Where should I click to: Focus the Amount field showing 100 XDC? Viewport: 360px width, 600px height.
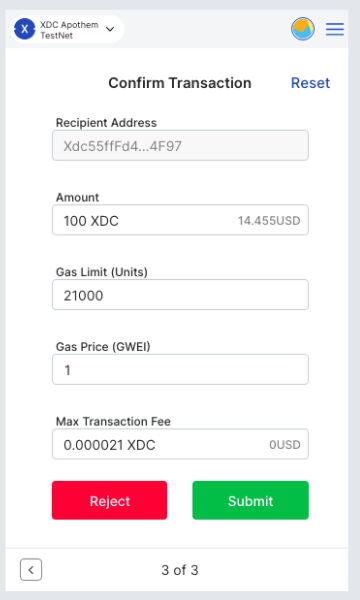(x=180, y=220)
